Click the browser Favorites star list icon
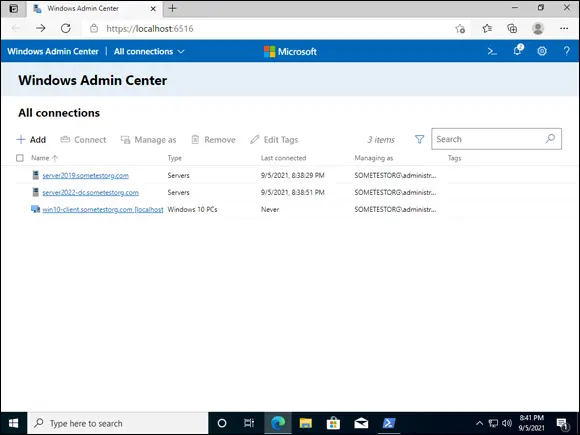Viewport: 580px width, 435px height. [x=487, y=28]
